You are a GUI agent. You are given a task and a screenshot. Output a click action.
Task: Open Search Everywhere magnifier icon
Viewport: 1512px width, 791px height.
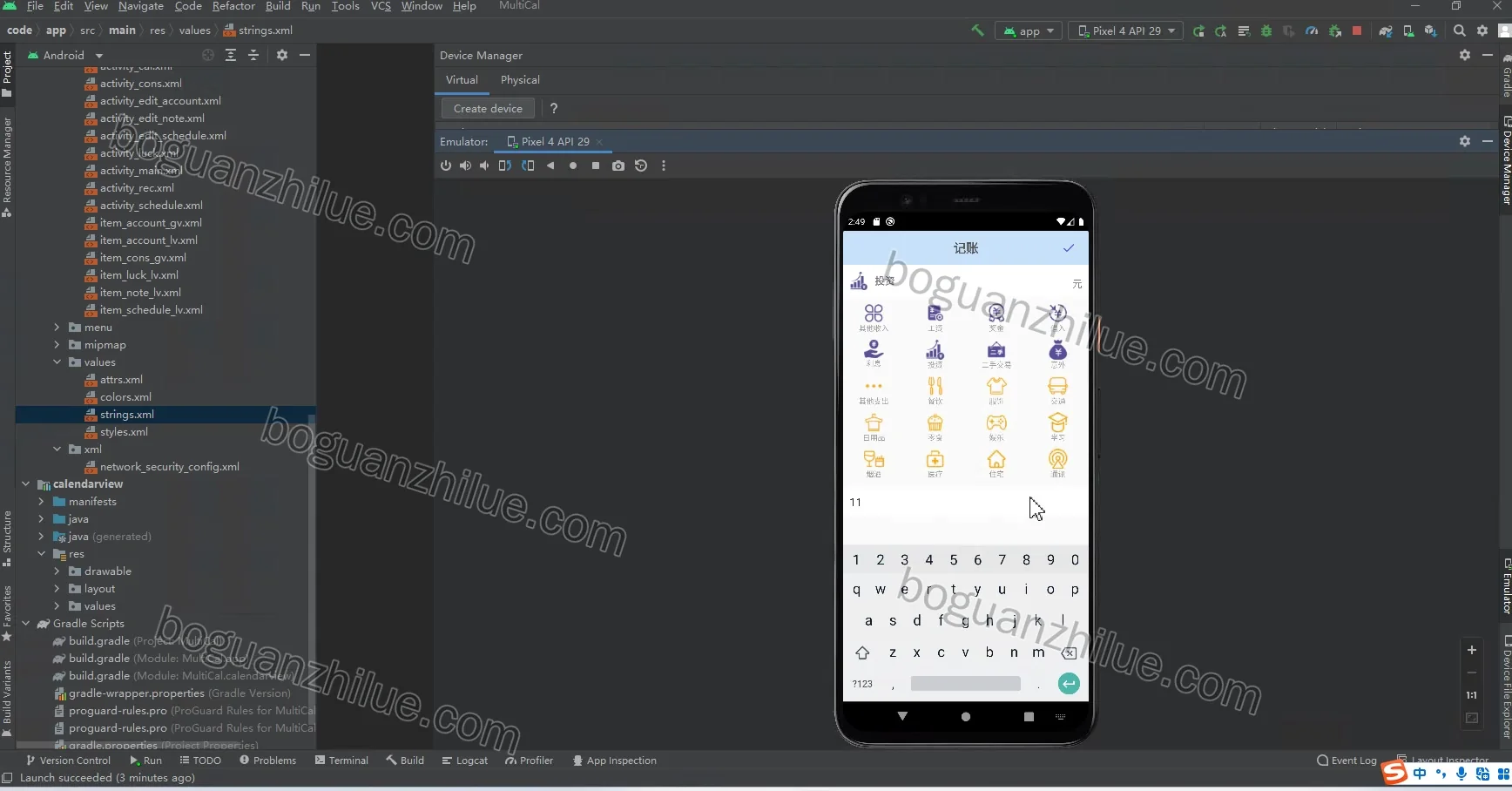(x=1460, y=30)
